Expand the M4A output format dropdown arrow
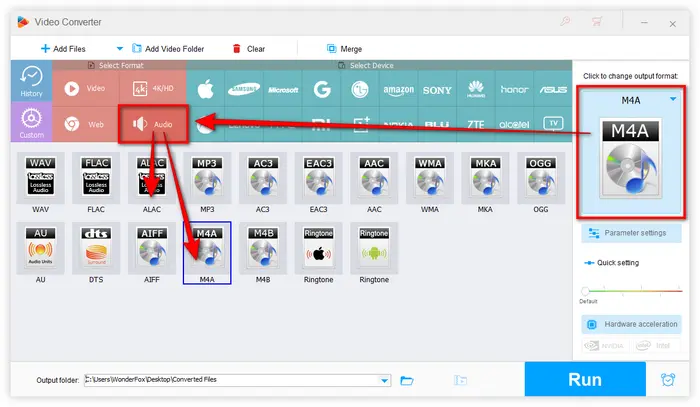 673,99
